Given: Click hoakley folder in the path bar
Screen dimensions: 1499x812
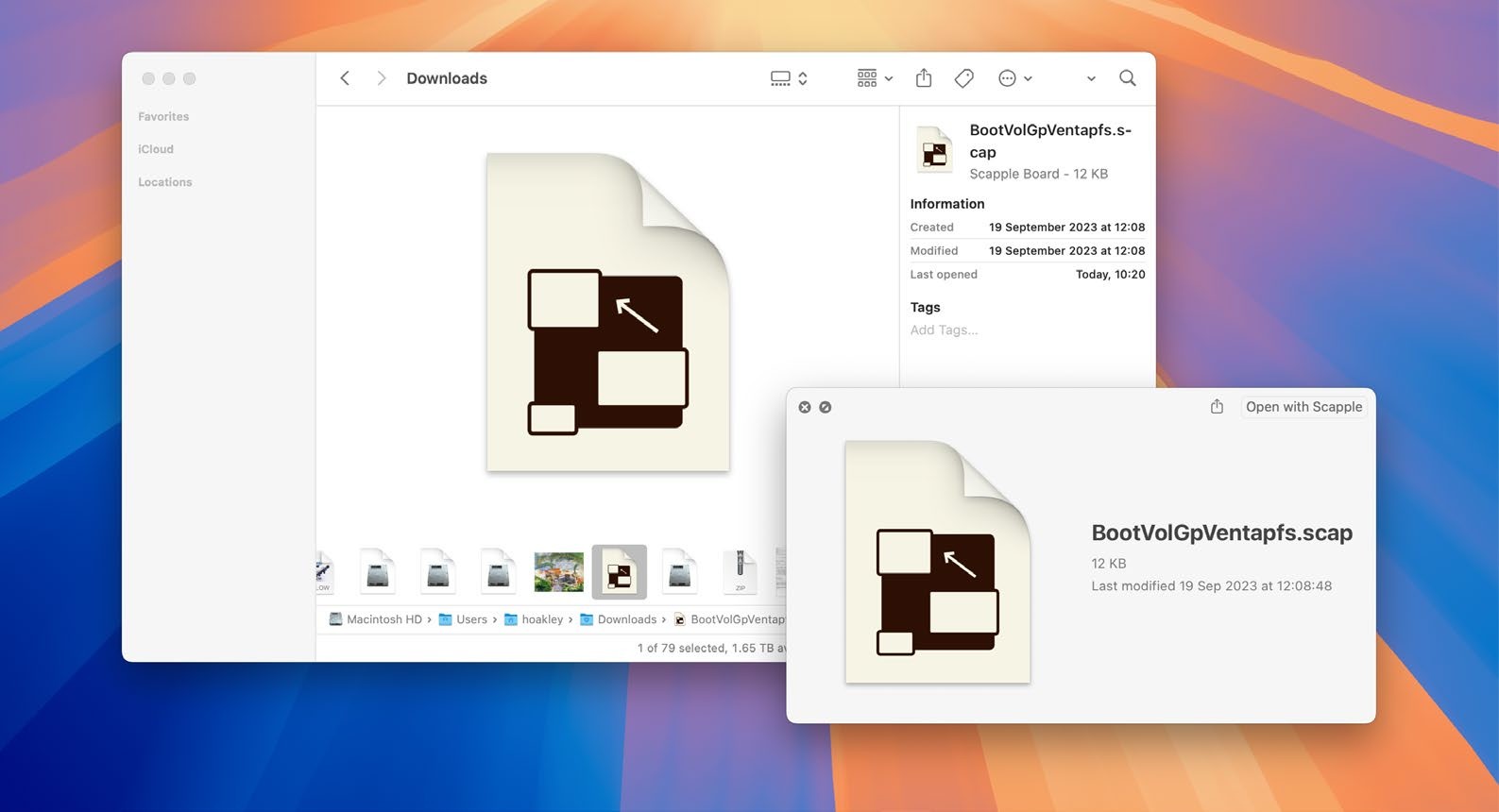Looking at the screenshot, I should pyautogui.click(x=534, y=619).
